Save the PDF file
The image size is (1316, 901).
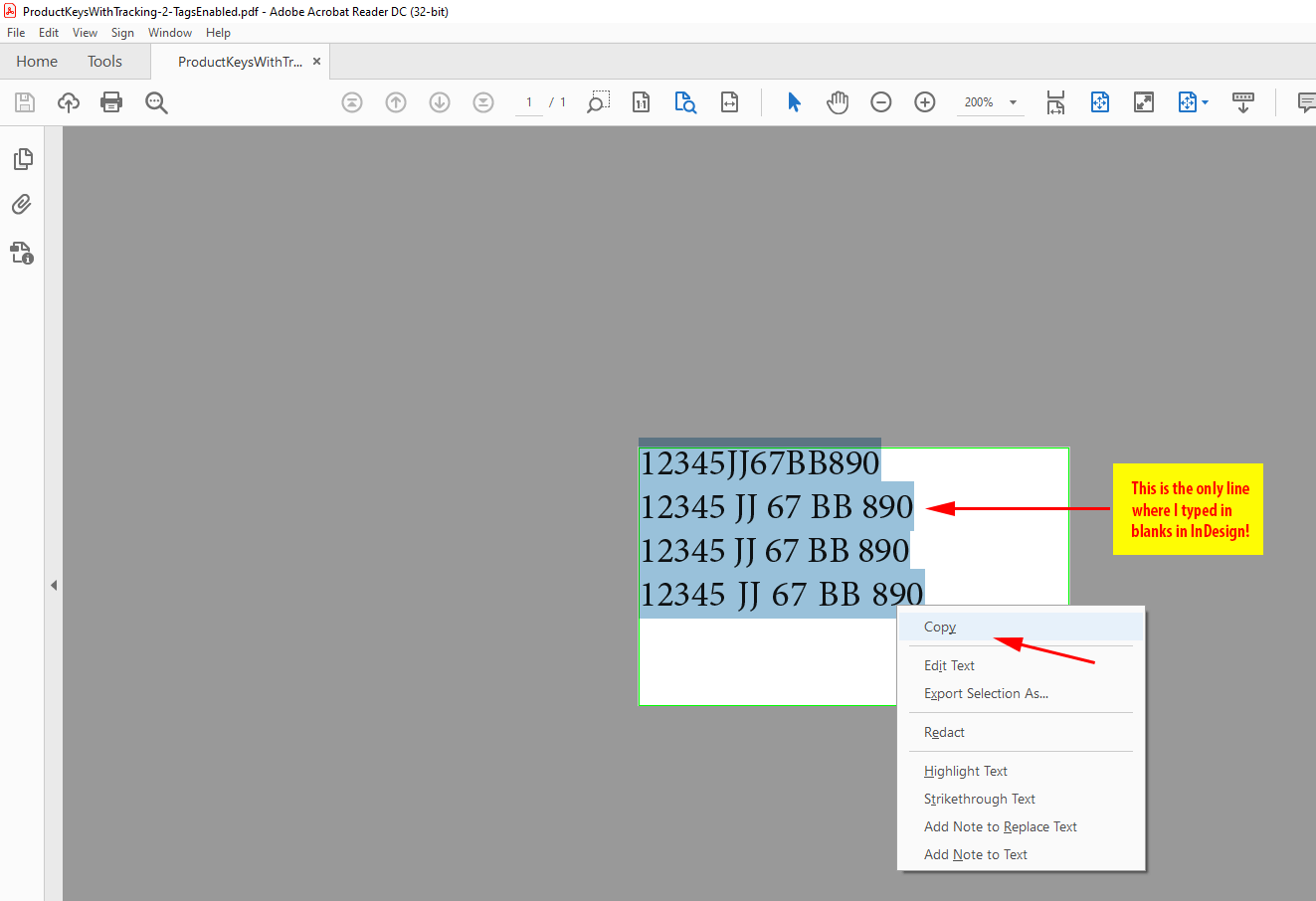(24, 102)
